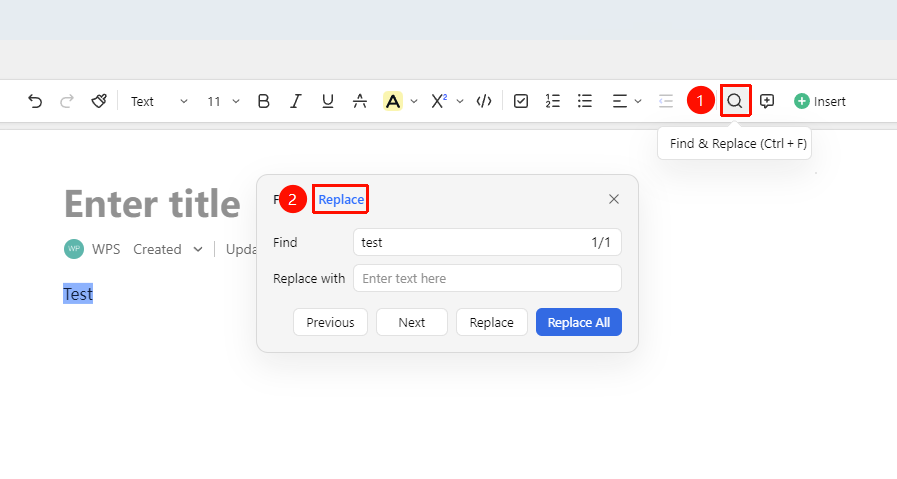Create a numbered list
The height and width of the screenshot is (479, 897).
[x=553, y=101]
